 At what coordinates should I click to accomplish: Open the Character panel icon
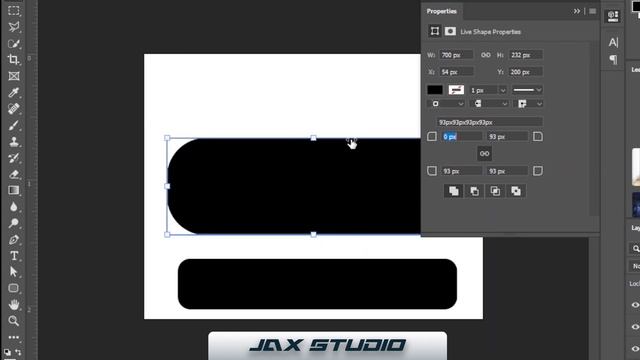point(613,42)
